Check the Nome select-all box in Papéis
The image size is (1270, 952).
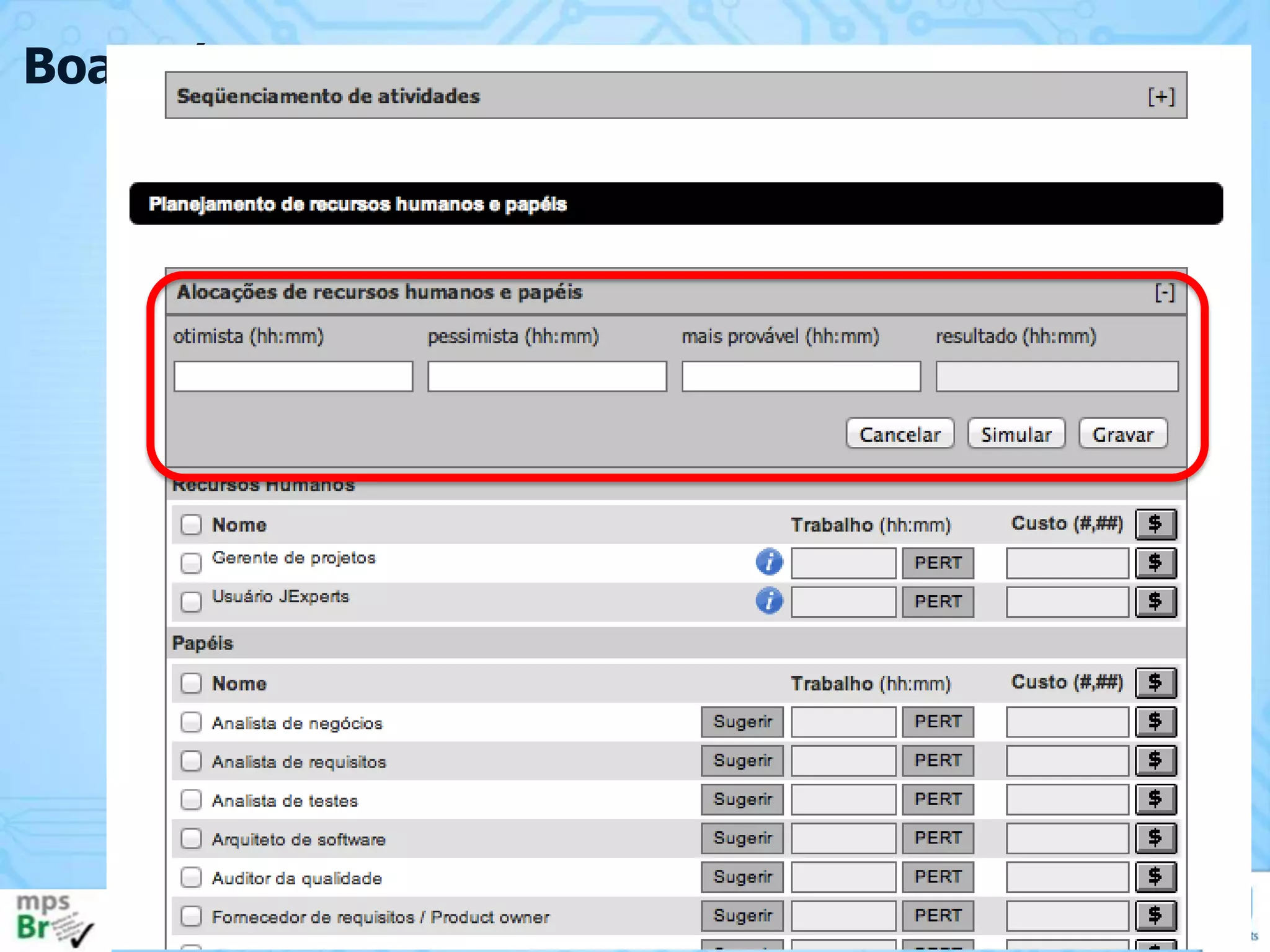(x=191, y=683)
